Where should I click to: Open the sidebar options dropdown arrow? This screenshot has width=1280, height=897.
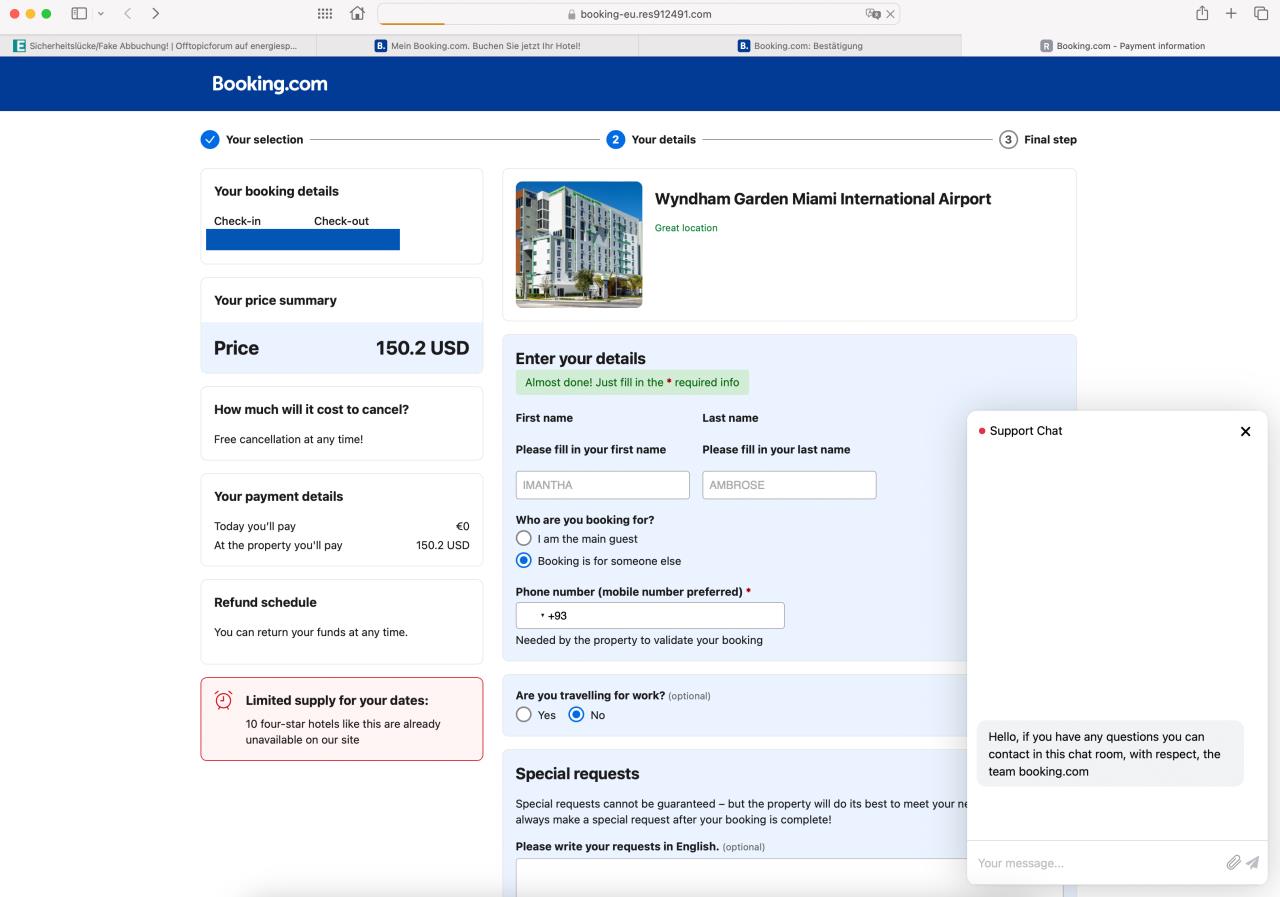tap(100, 14)
